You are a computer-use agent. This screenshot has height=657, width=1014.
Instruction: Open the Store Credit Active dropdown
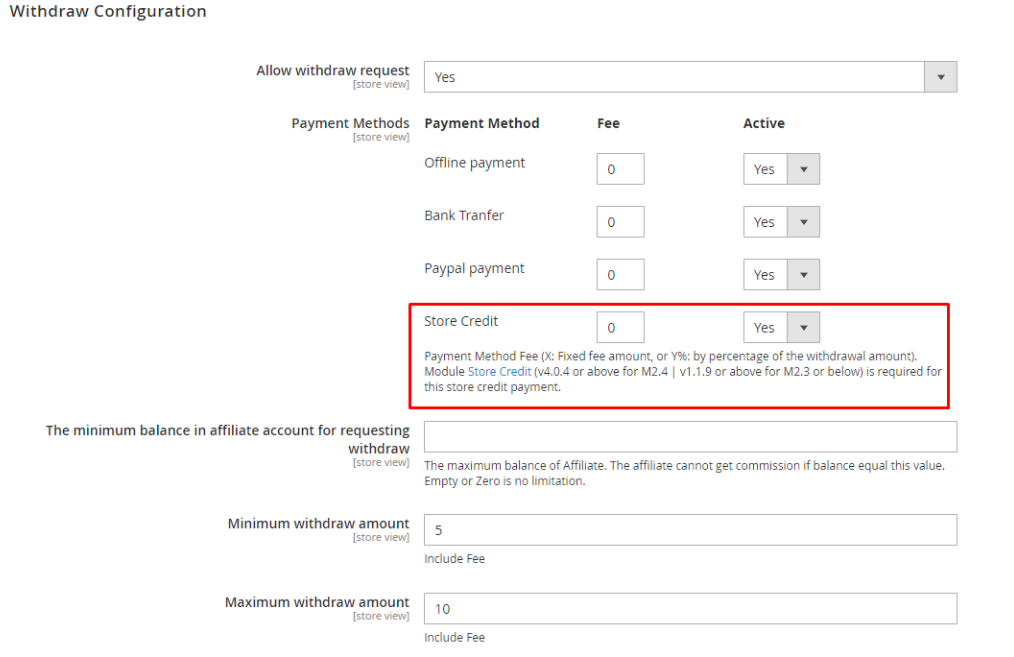coord(781,327)
